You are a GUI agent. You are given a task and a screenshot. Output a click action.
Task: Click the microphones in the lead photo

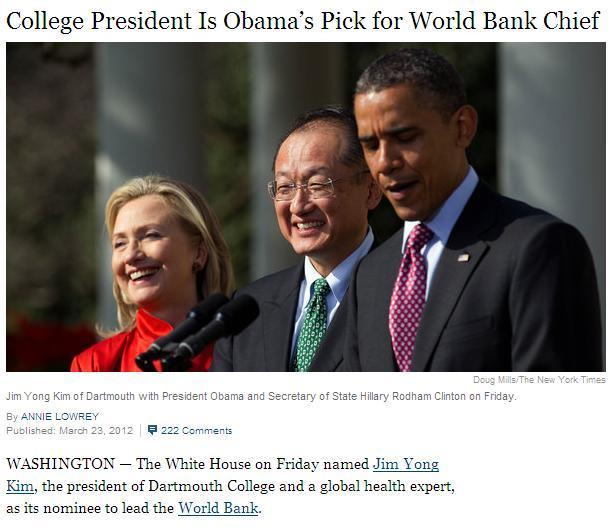point(199,332)
